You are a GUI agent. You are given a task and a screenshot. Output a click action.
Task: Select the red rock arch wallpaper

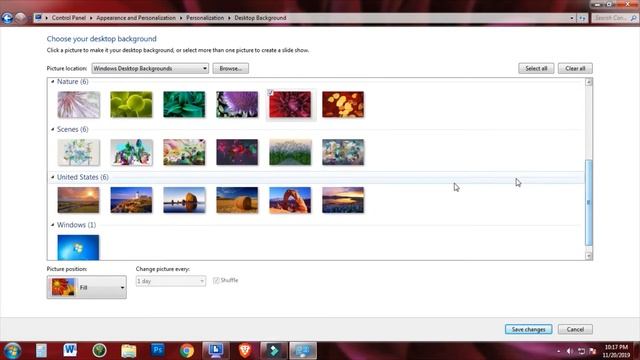coord(290,200)
